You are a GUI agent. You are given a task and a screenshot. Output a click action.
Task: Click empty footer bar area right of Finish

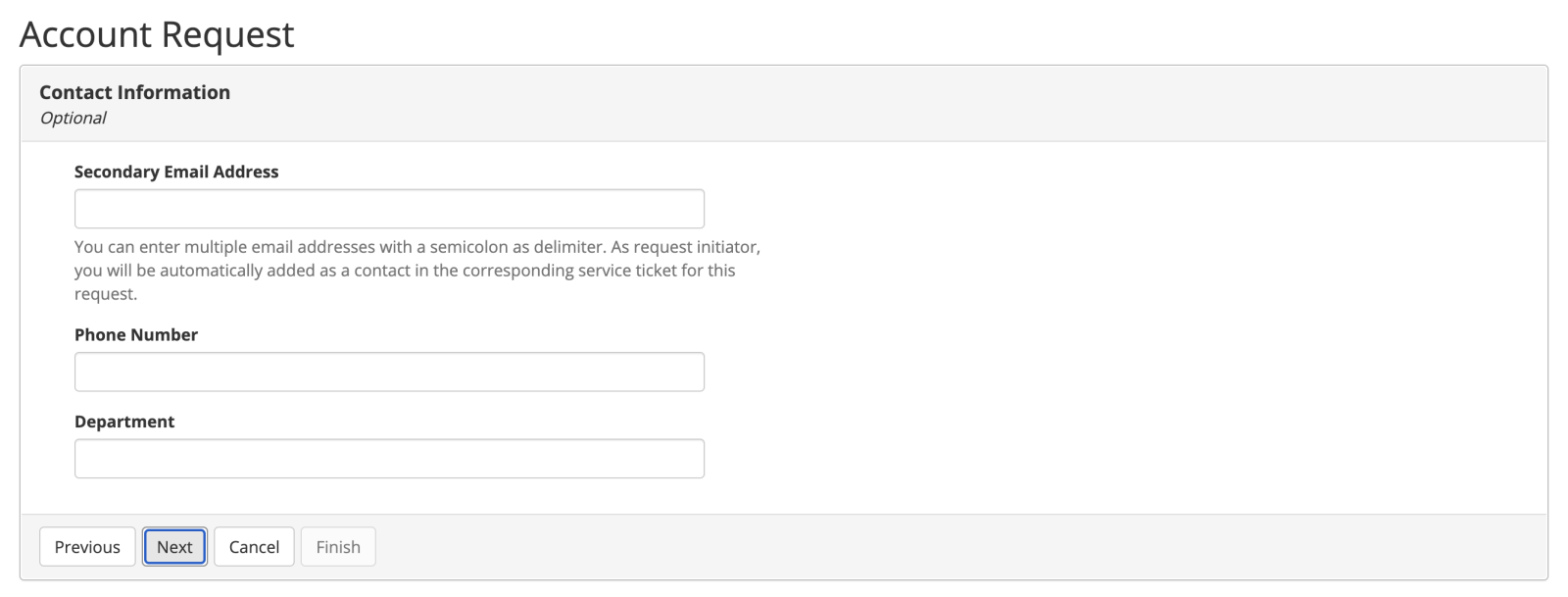click(882, 547)
